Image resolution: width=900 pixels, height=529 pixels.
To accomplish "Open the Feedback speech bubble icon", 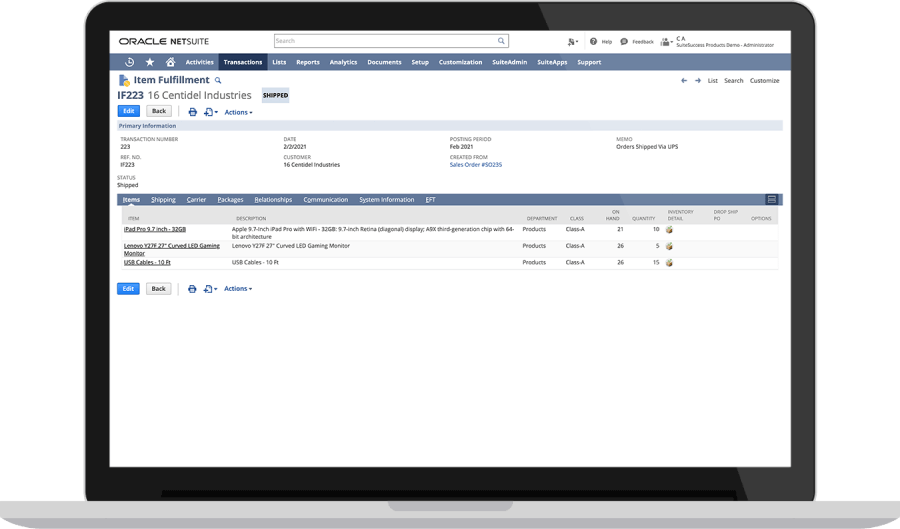I will pos(624,41).
